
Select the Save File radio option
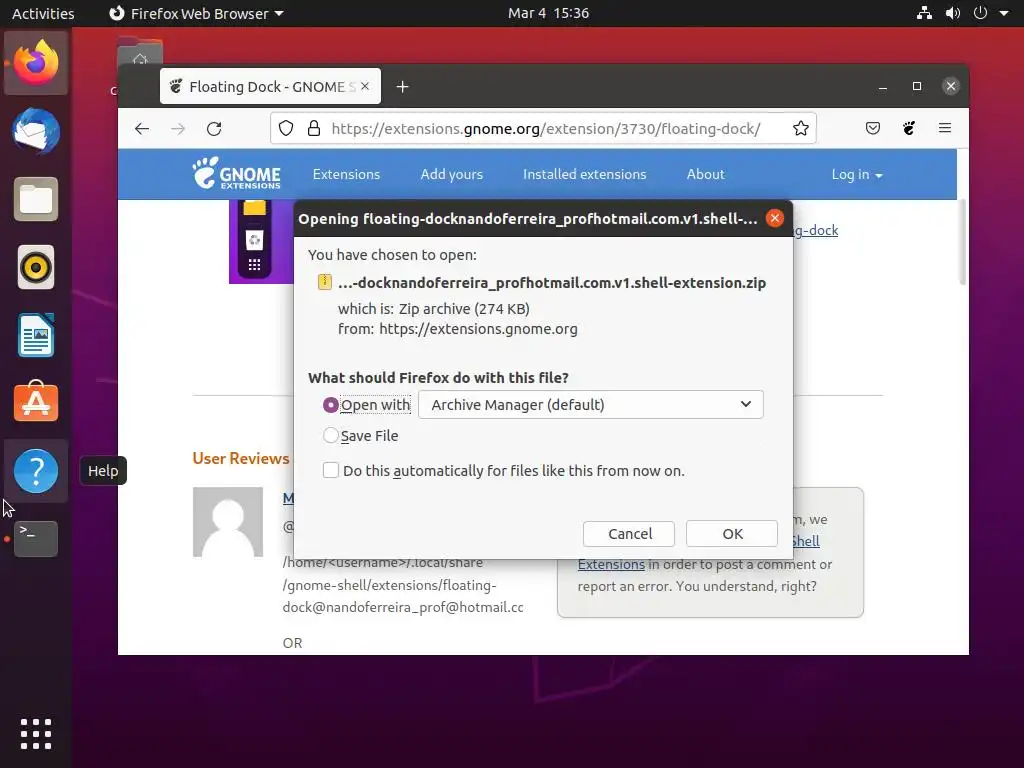tap(330, 435)
